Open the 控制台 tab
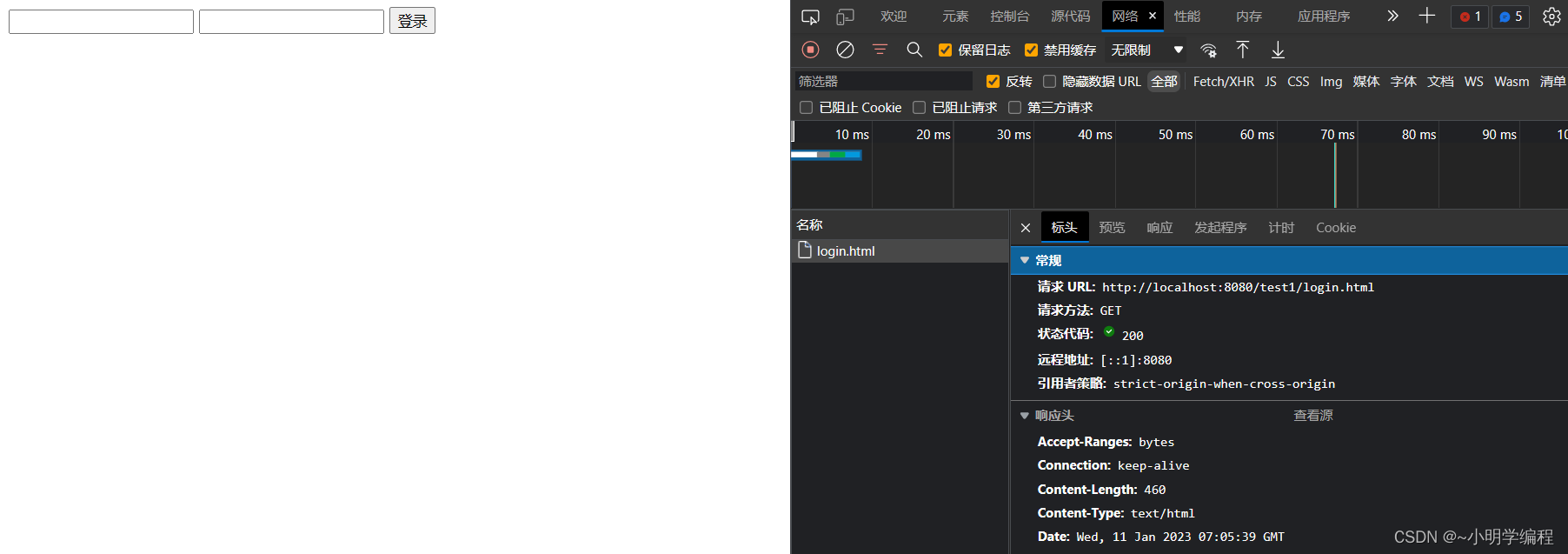Image resolution: width=1568 pixels, height=554 pixels. click(1009, 17)
